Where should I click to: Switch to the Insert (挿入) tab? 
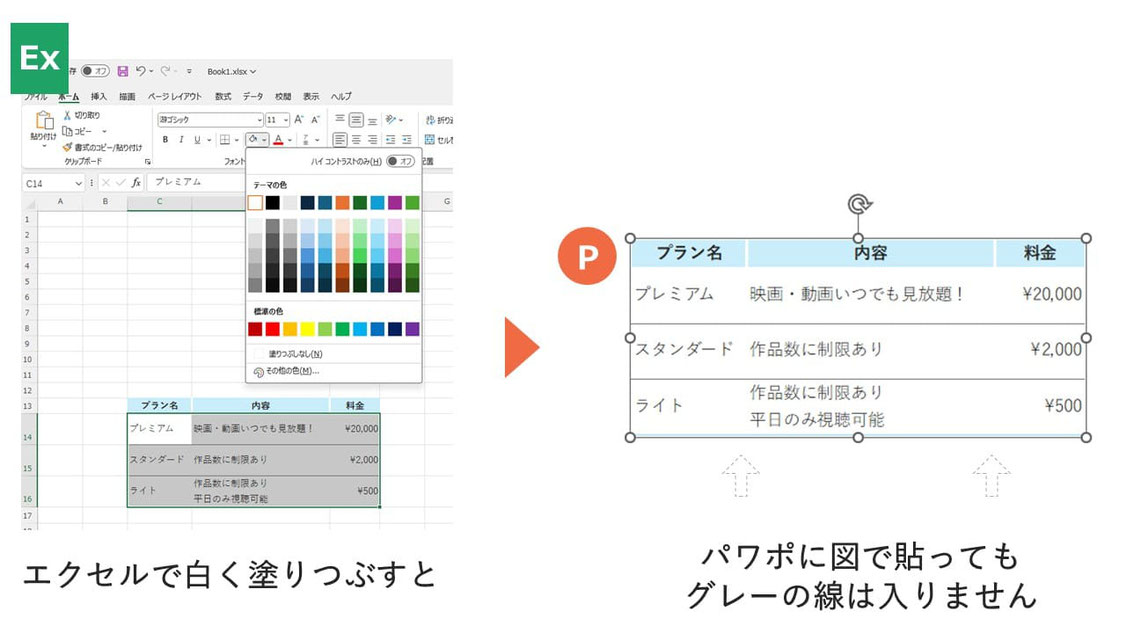coord(98,96)
